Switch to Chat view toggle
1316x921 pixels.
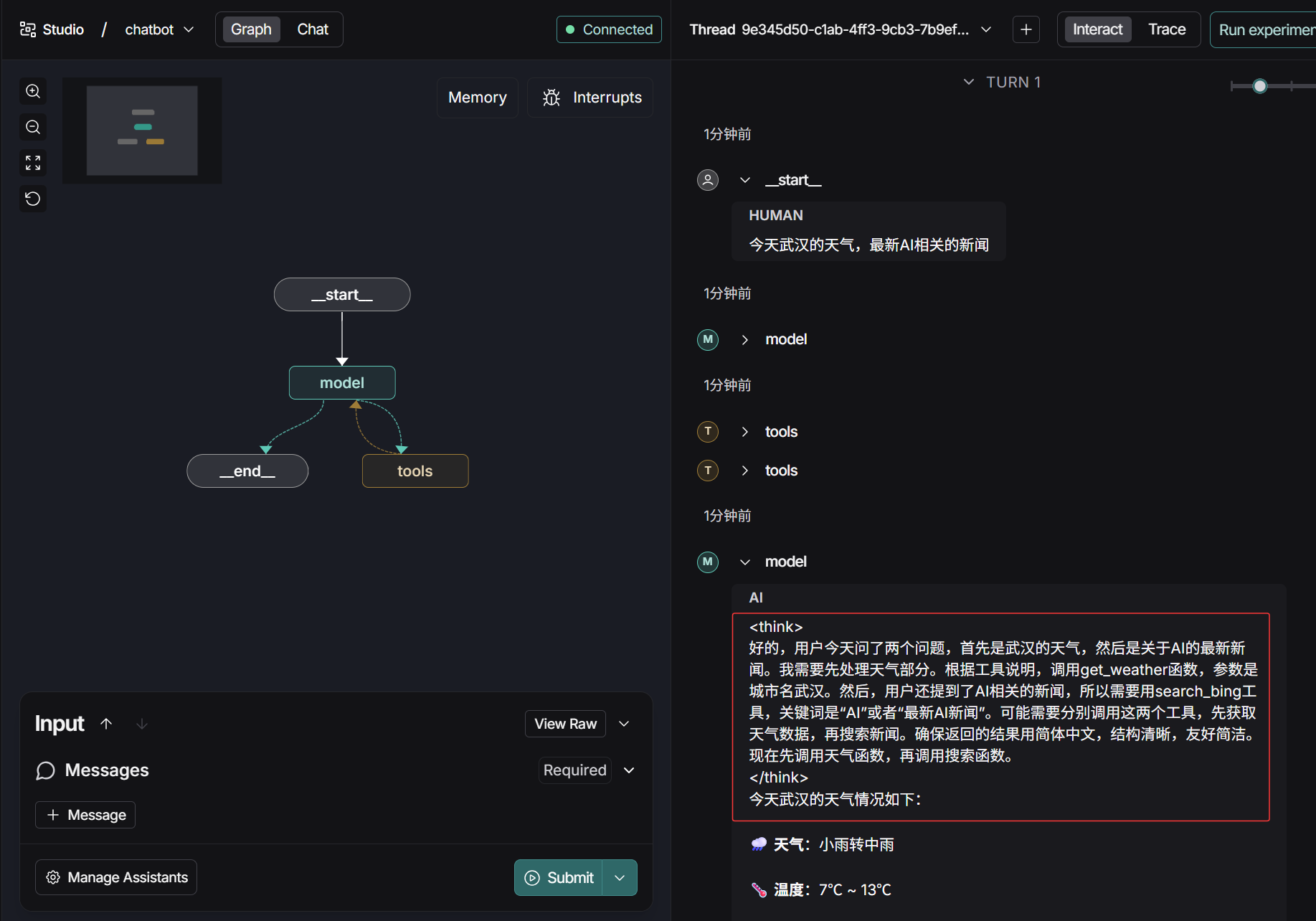click(313, 29)
